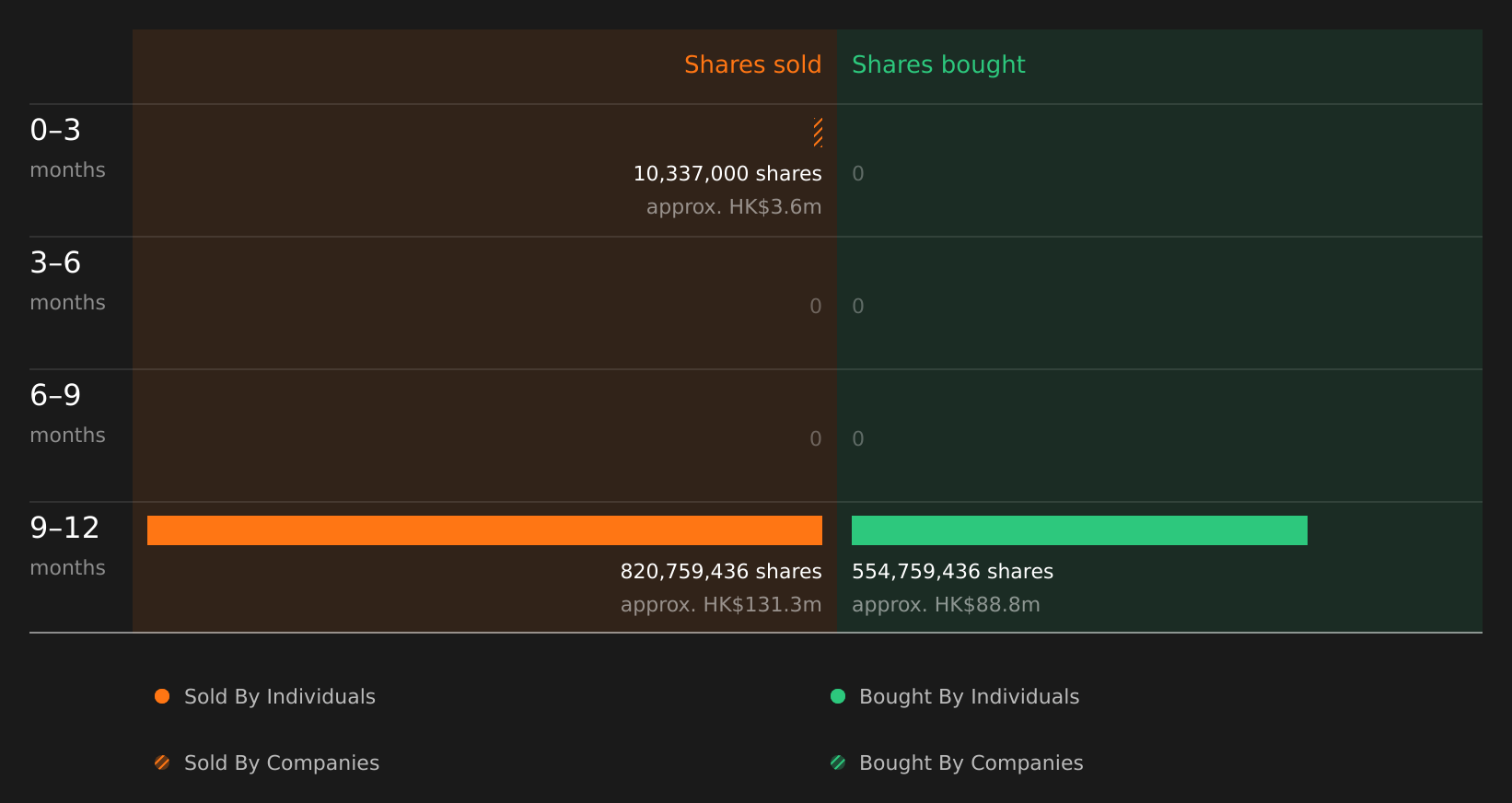Click the approx. HK$3.6m value

tap(734, 207)
